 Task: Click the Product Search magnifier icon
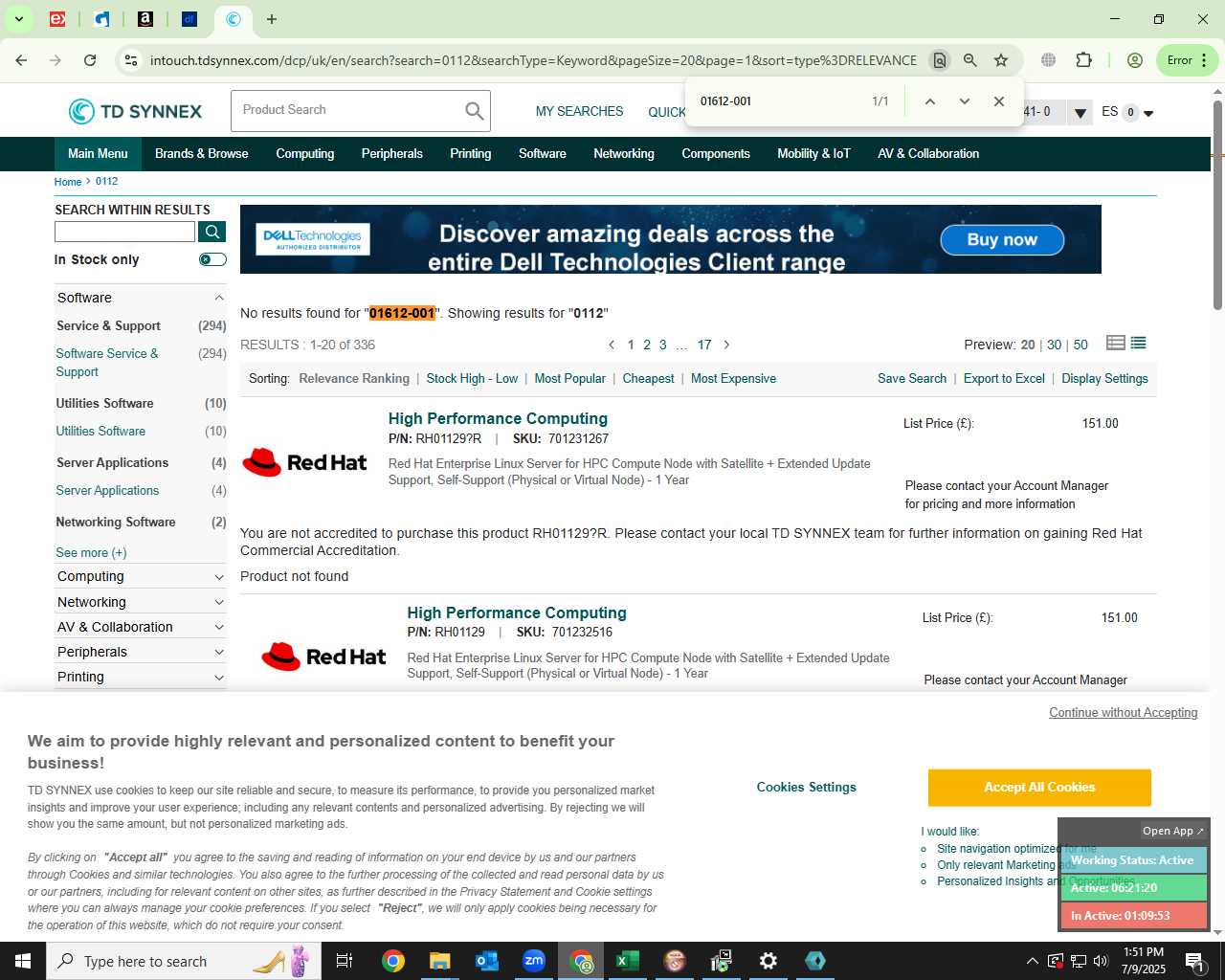coord(475,111)
